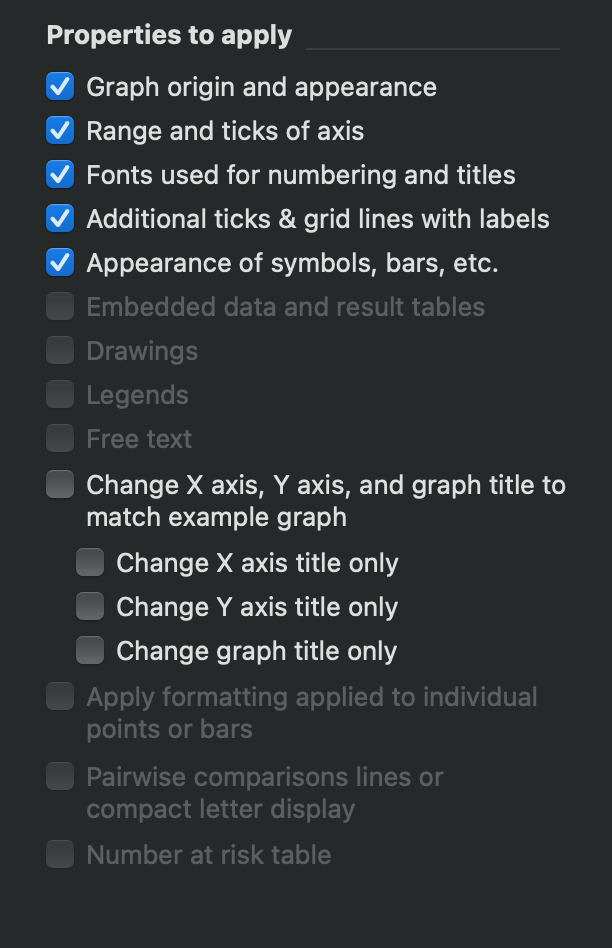Disable Fonts used for numbering and titles

(59, 175)
